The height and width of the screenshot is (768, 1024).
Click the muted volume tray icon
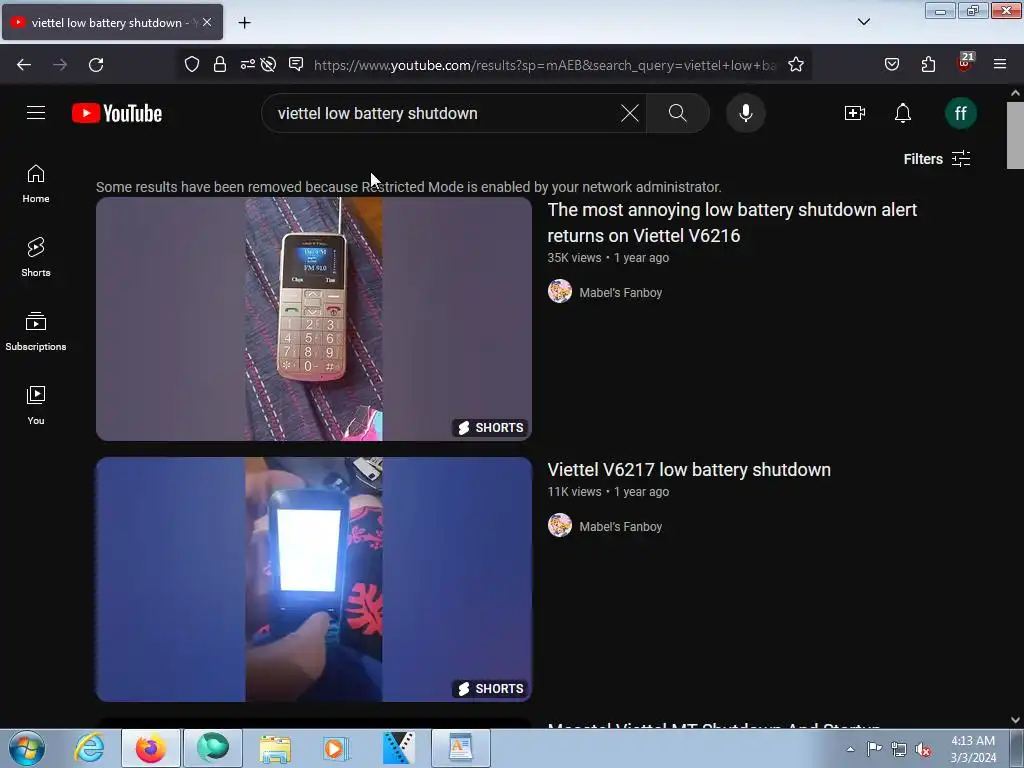(923, 749)
